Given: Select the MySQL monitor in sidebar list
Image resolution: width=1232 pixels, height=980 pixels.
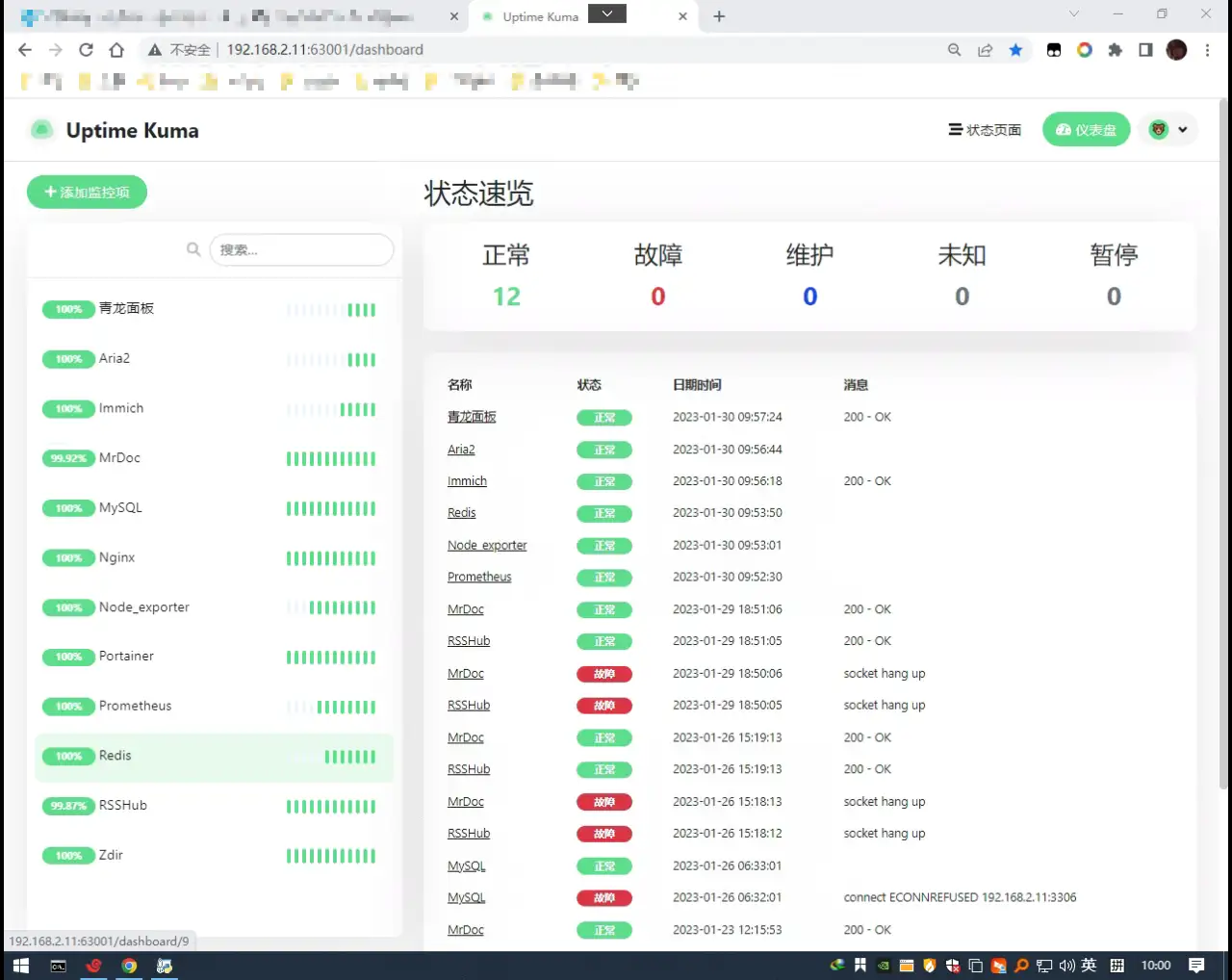Looking at the screenshot, I should pos(214,508).
